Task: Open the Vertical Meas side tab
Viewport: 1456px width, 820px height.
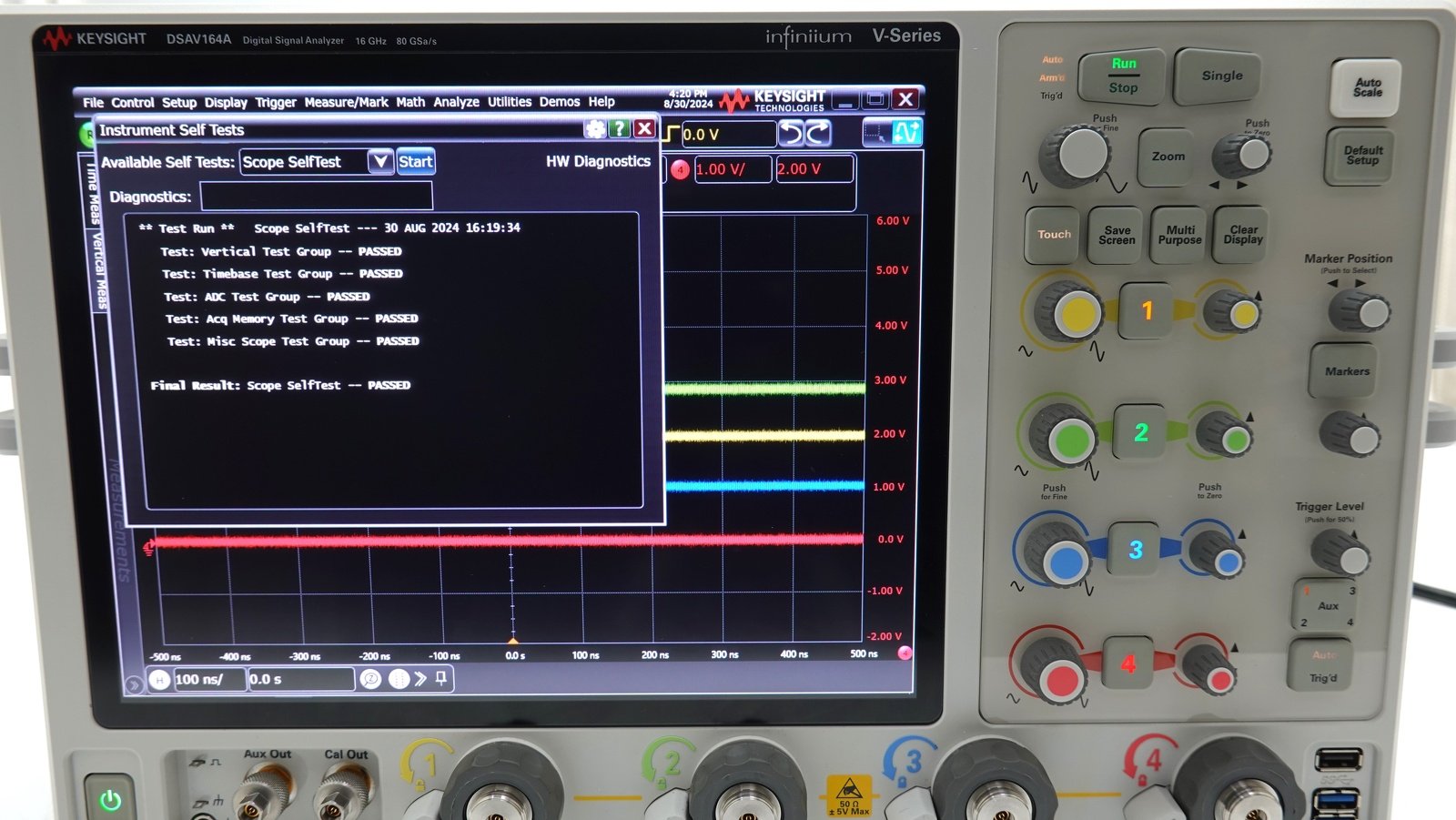Action: (100, 270)
